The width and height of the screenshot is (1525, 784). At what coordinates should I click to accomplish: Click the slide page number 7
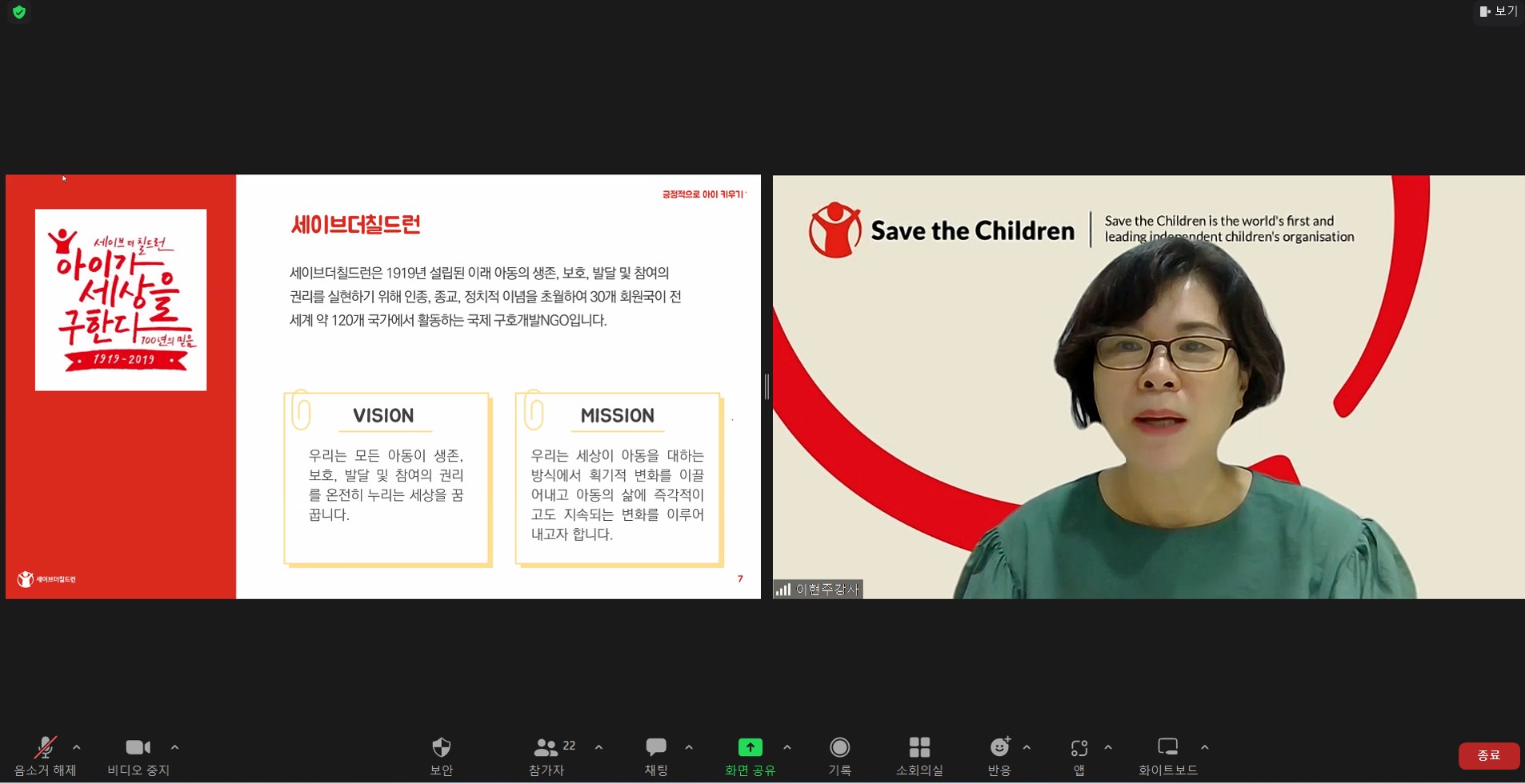[x=740, y=578]
